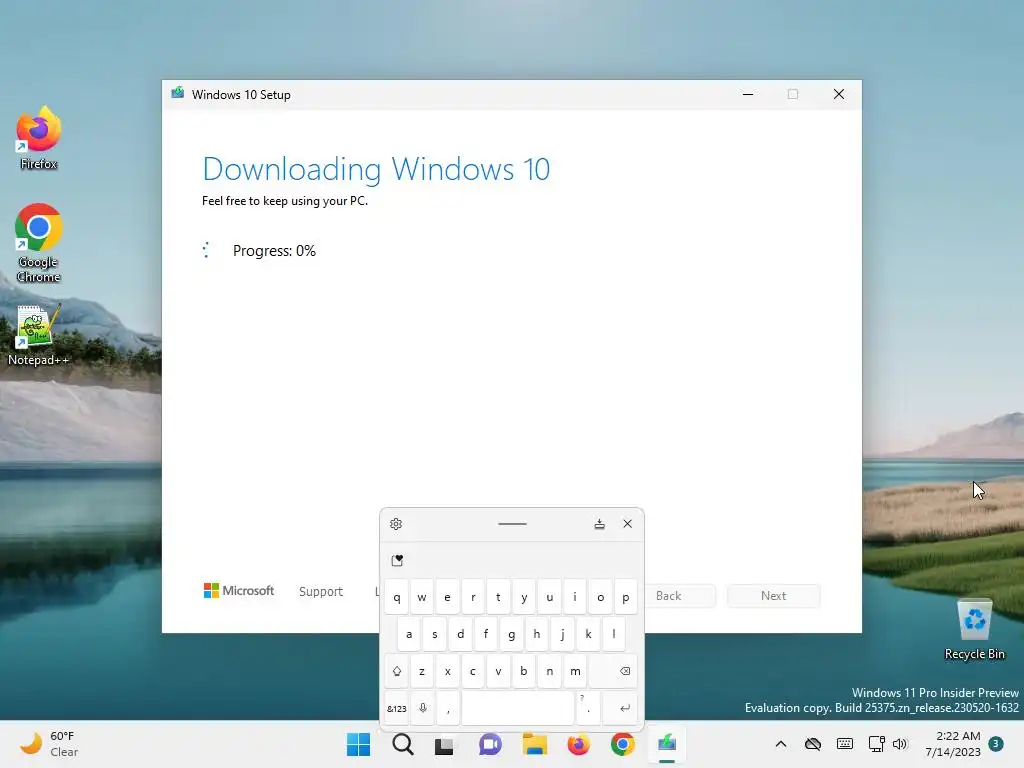The image size is (1024, 768).
Task: Open the Chat app in taskbar
Action: [x=490, y=744]
